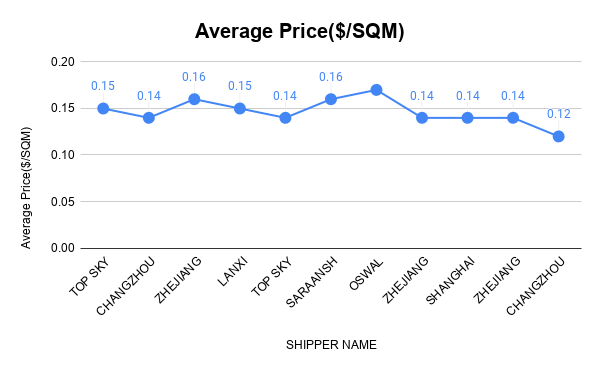Select the SHANGHAI data point marker
Viewport: 600px width, 371px height.
pyautogui.click(x=467, y=118)
